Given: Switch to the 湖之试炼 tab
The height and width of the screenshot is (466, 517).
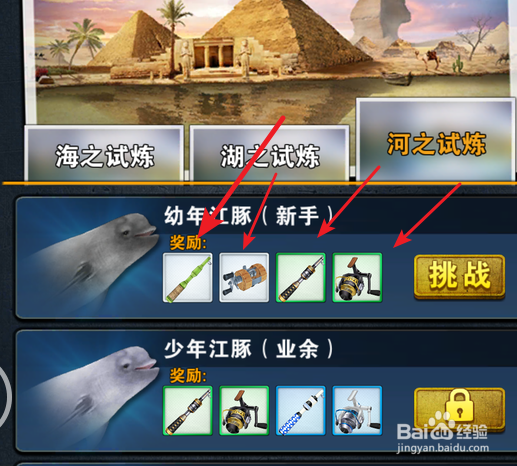Looking at the screenshot, I should 269,153.
